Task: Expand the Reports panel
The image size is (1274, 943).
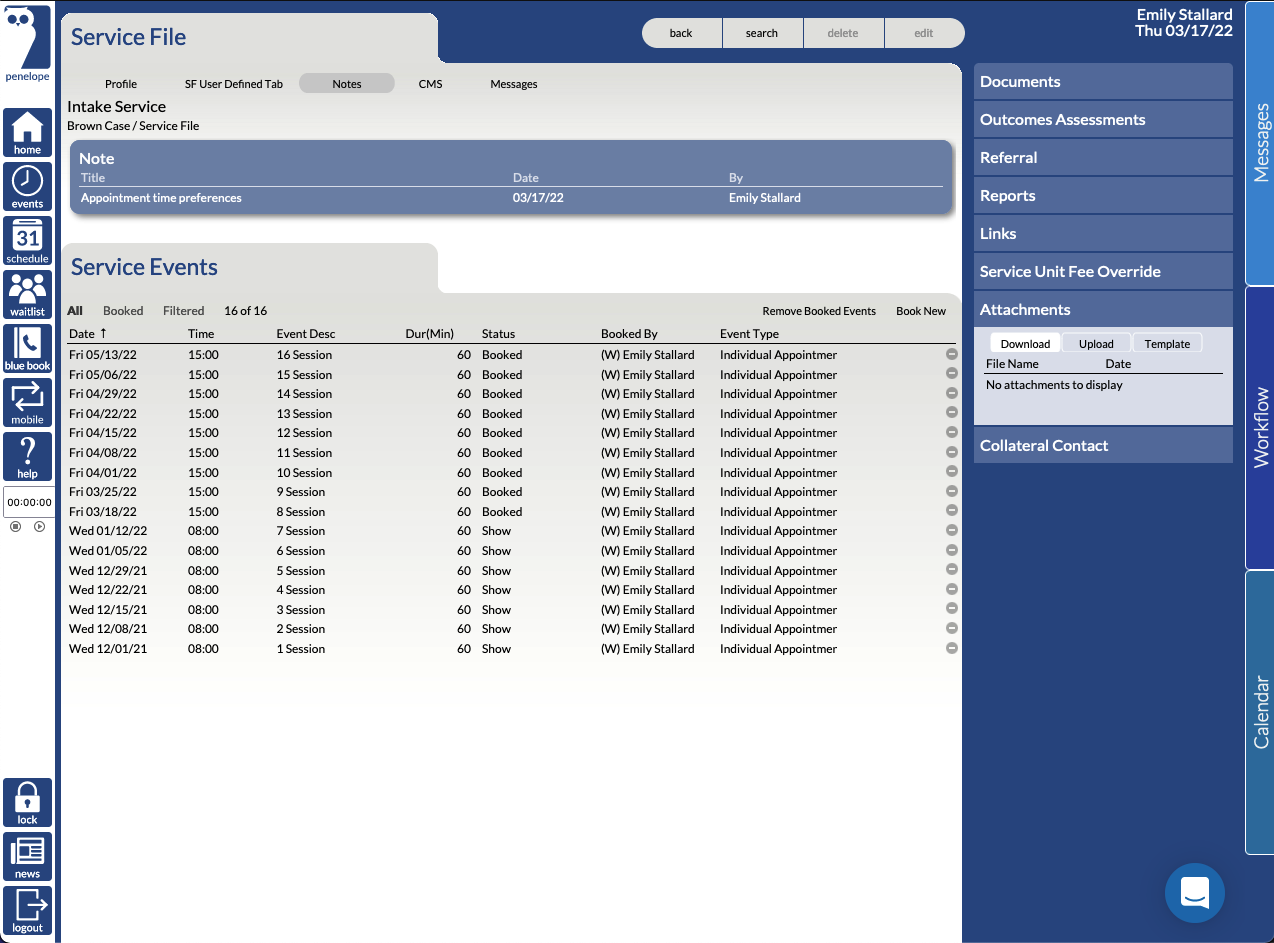Action: [x=1103, y=196]
